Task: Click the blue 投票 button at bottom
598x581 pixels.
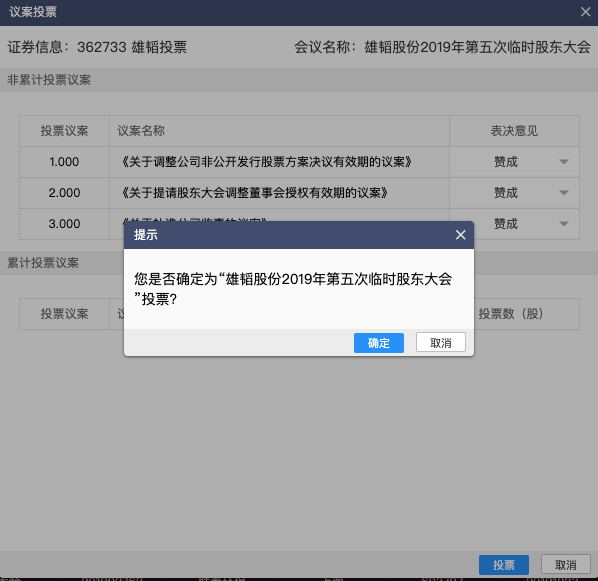Action: [x=504, y=565]
